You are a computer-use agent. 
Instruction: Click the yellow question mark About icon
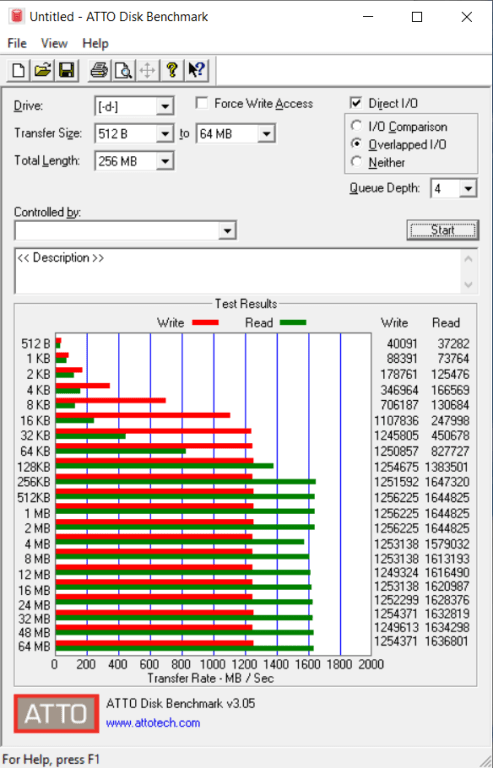(x=172, y=70)
